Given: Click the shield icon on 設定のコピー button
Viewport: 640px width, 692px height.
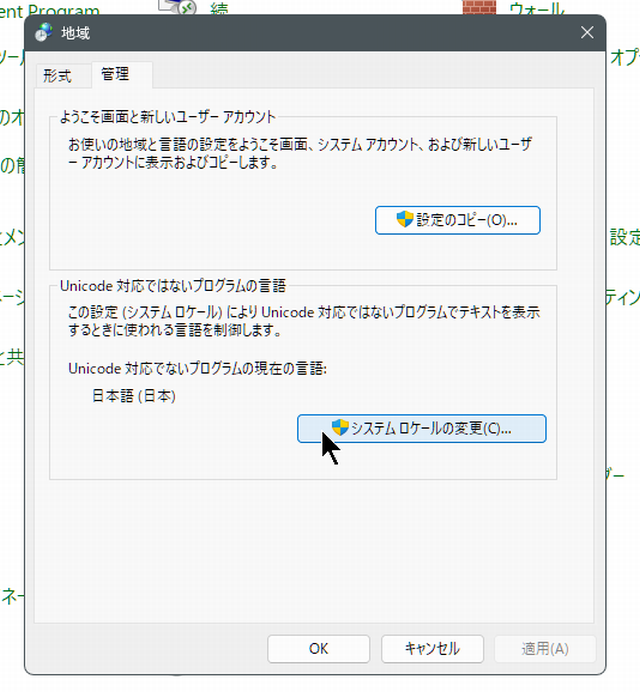Looking at the screenshot, I should click(x=405, y=220).
